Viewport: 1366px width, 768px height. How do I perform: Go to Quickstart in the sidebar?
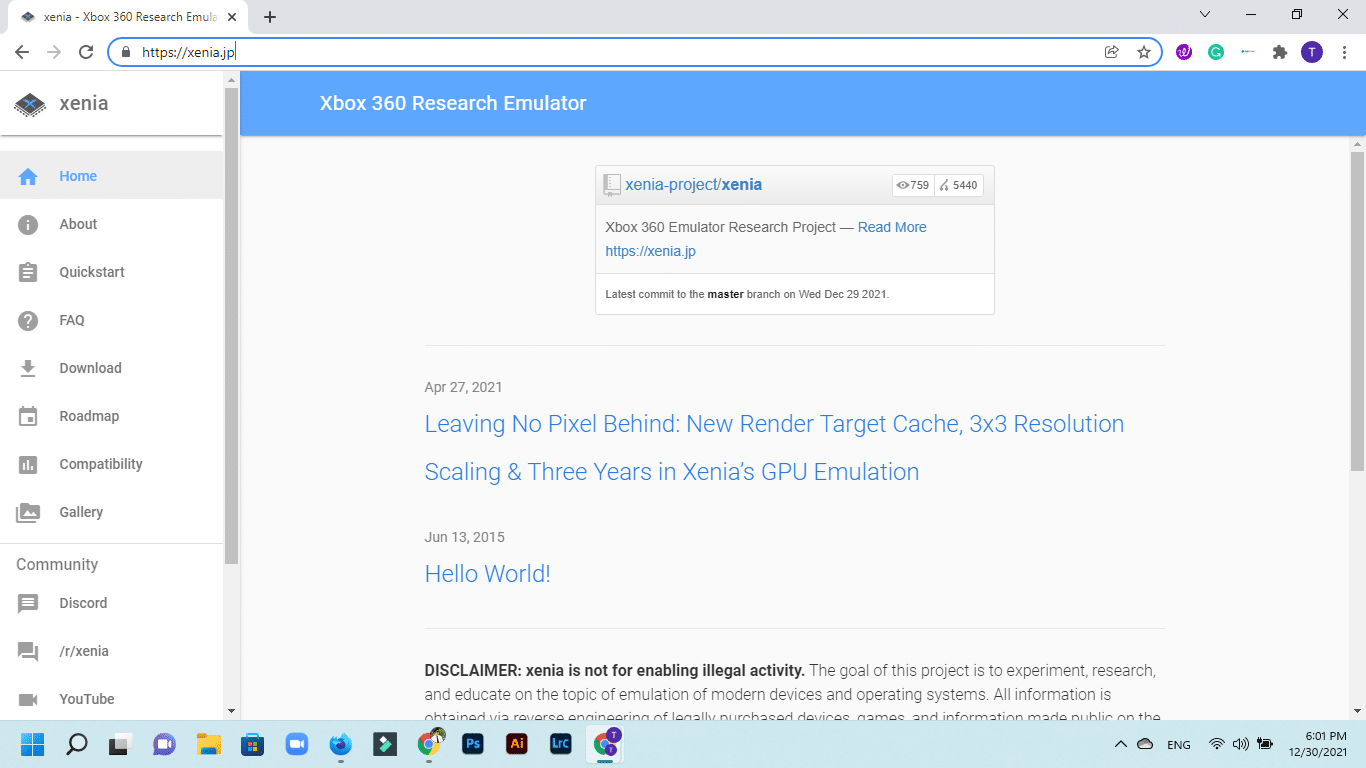[111, 272]
